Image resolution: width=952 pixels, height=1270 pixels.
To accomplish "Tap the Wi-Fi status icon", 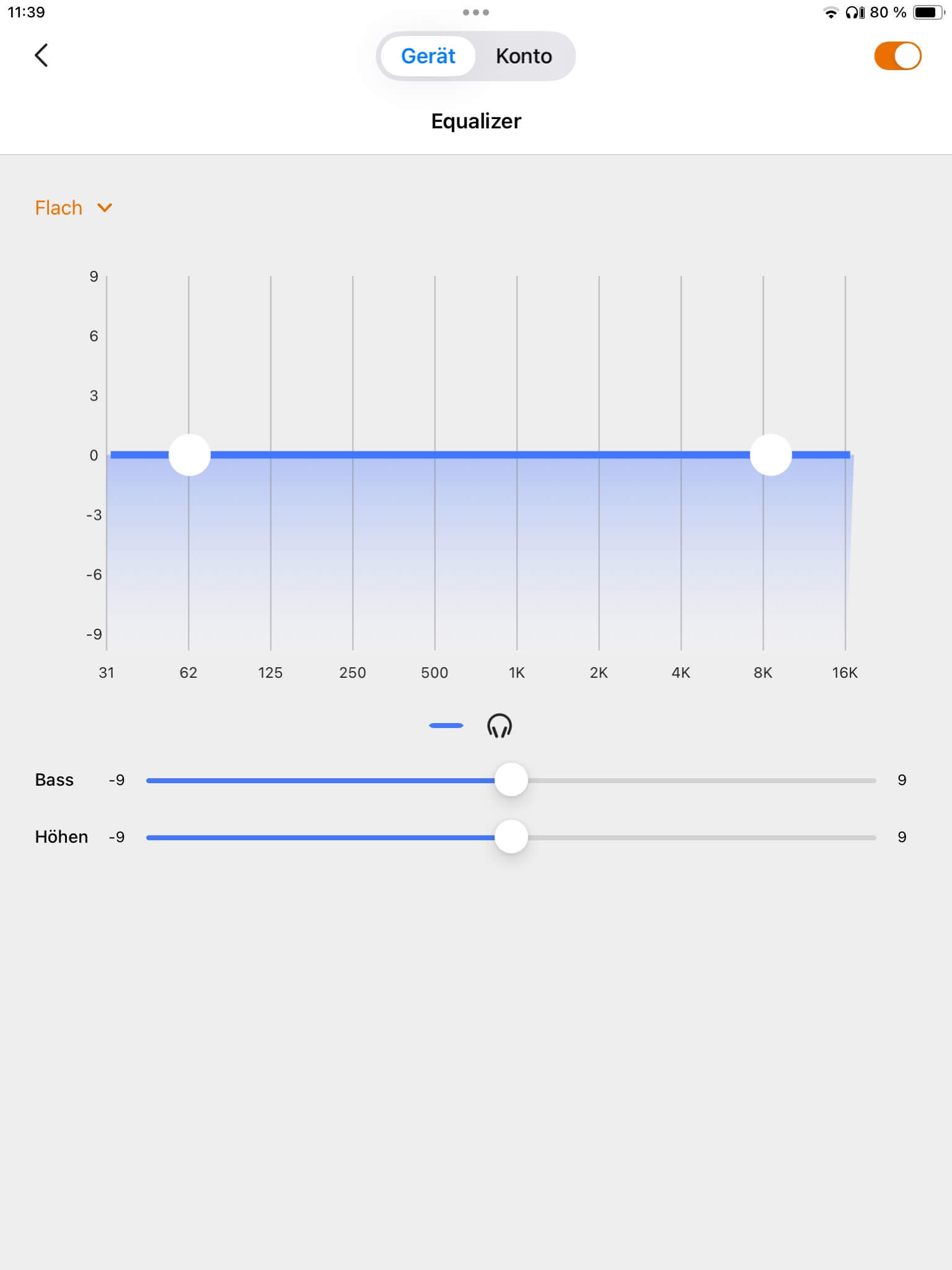I will [831, 12].
